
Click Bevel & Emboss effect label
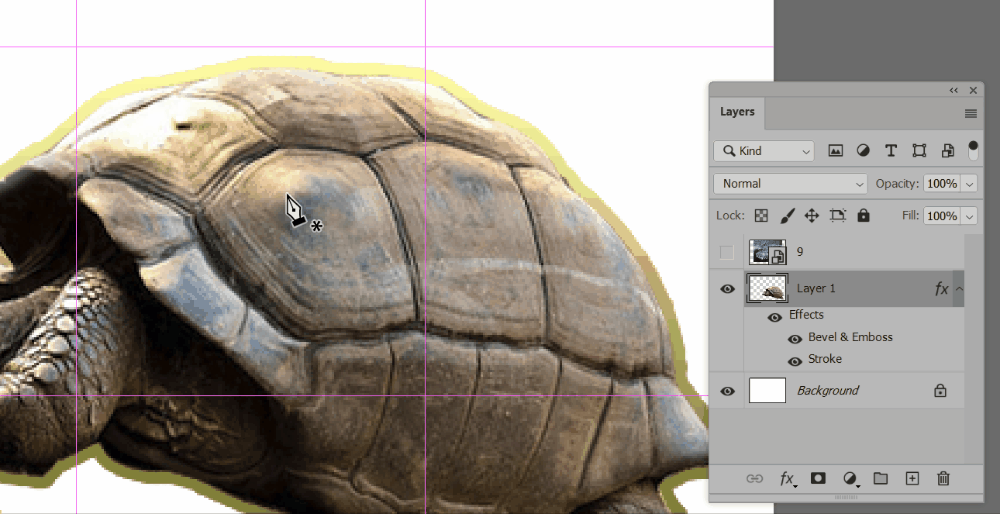click(x=850, y=337)
